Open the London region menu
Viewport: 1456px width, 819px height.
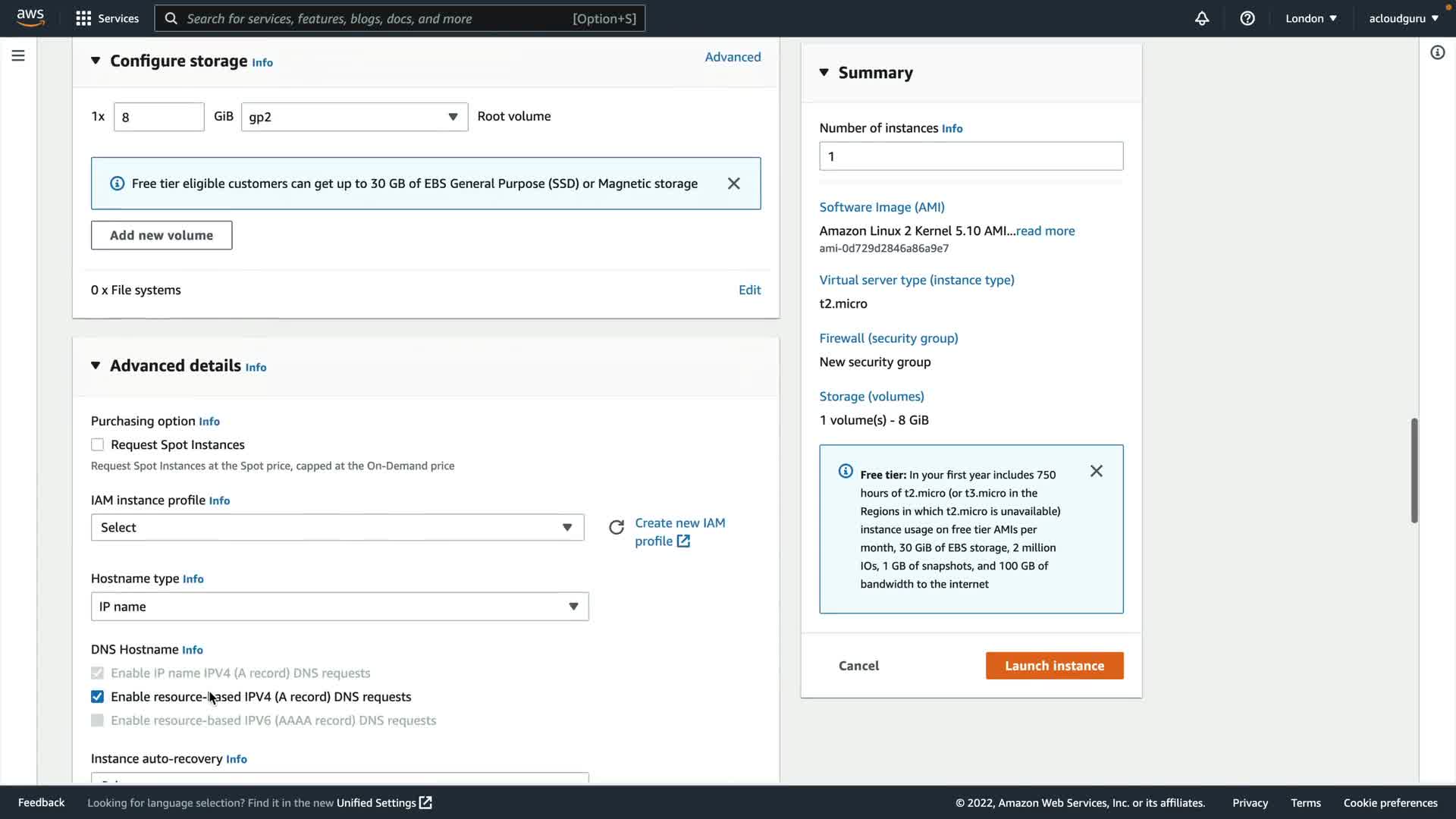coord(1310,18)
